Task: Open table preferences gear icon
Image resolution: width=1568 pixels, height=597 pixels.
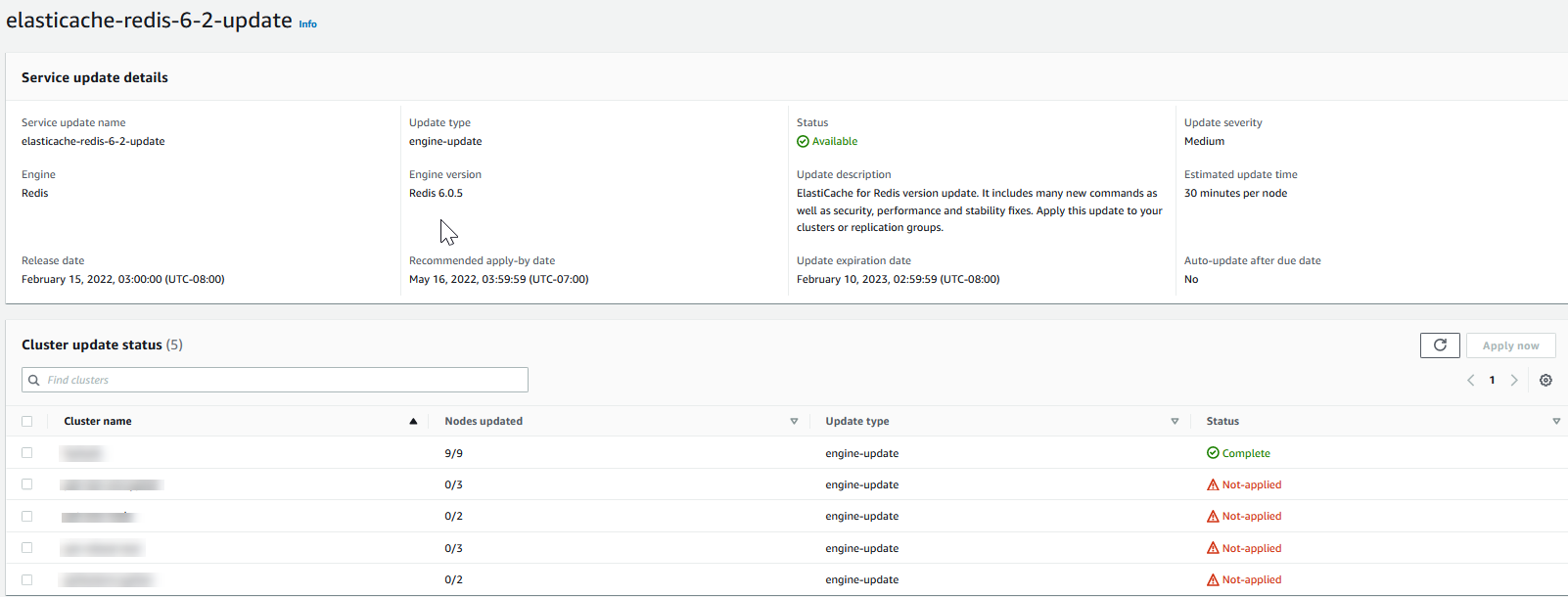Action: coord(1545,381)
